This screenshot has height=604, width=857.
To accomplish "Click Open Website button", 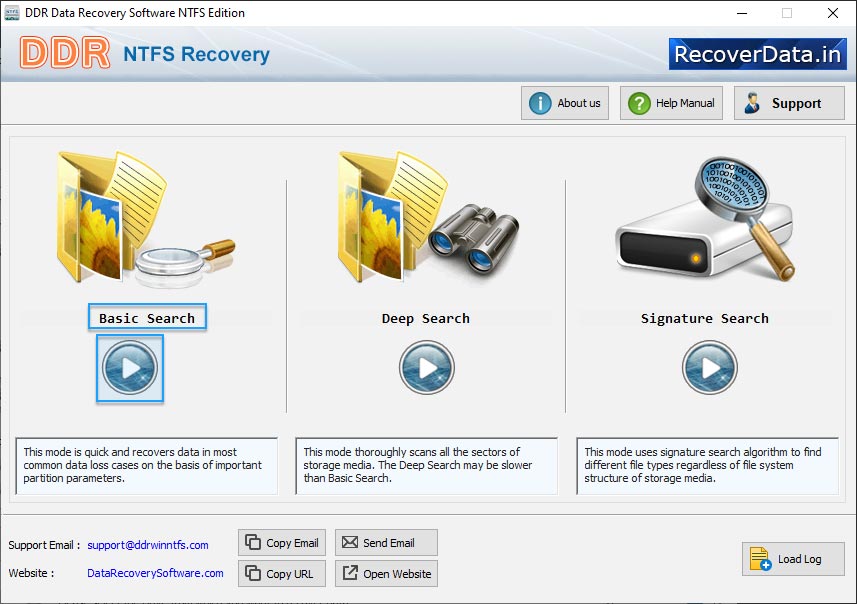I will 386,573.
